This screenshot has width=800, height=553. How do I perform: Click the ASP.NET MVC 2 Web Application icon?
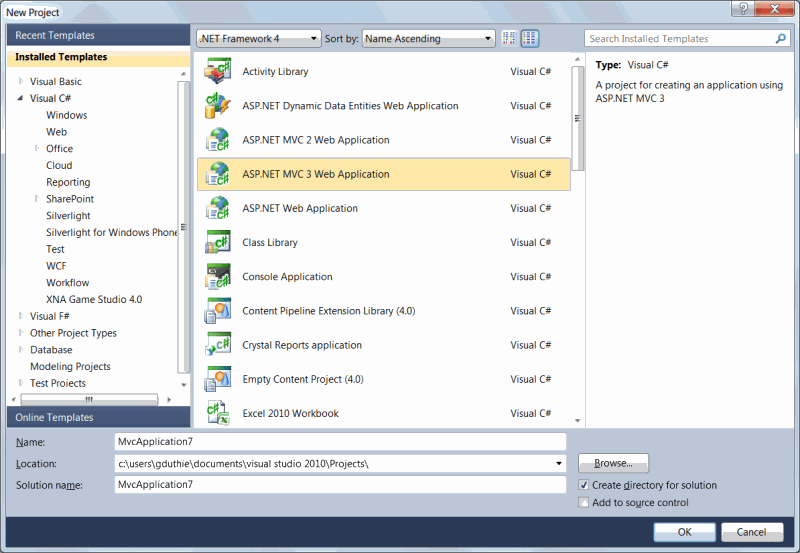click(218, 139)
